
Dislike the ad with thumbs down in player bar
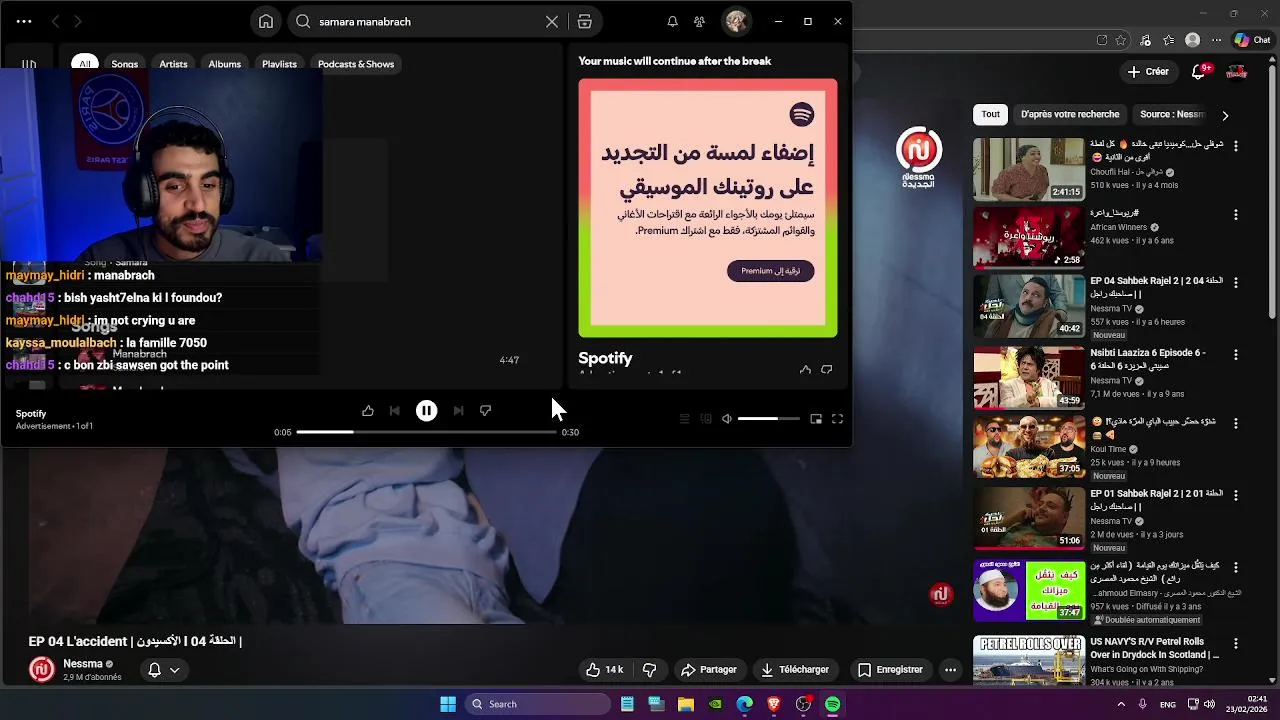click(x=485, y=410)
